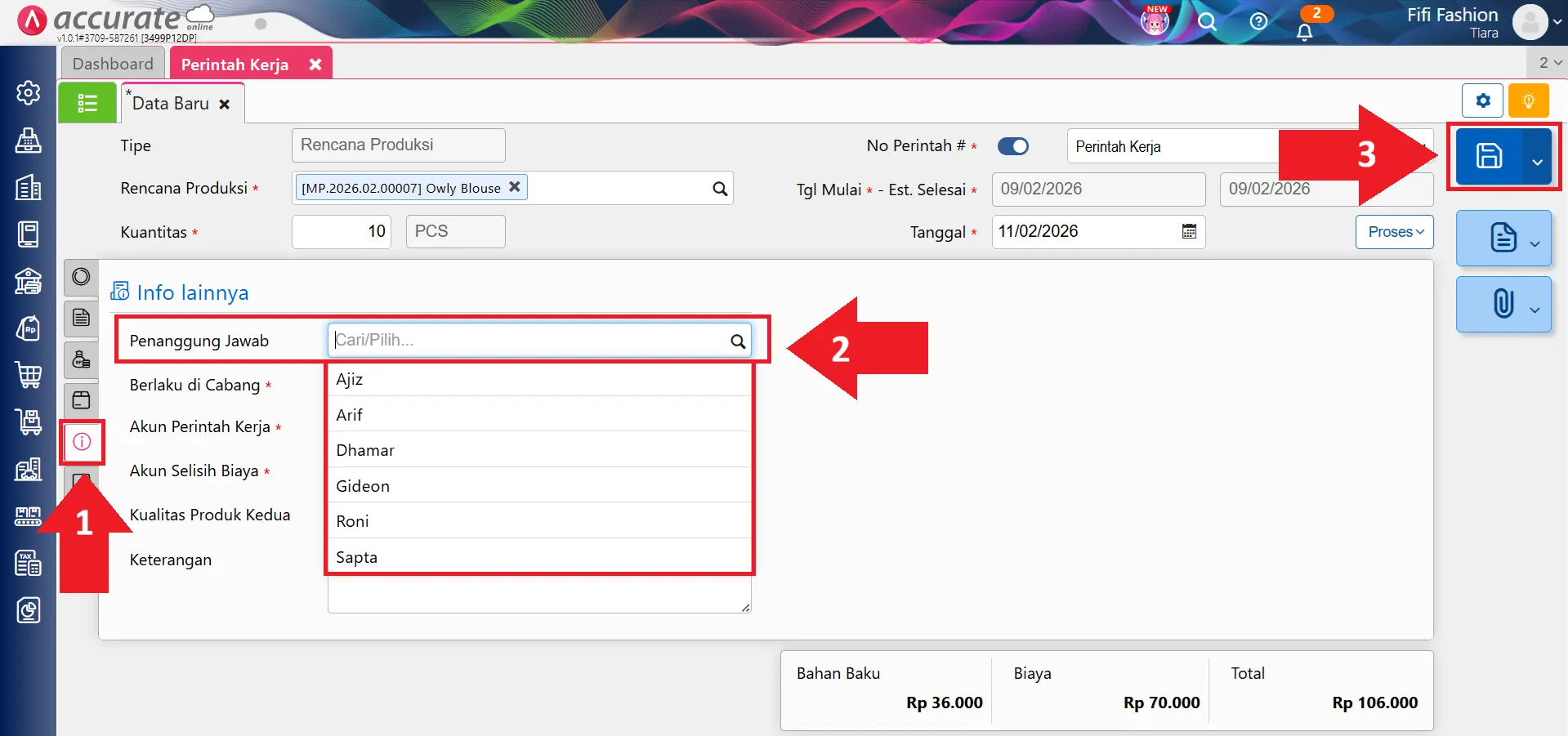This screenshot has width=1568, height=736.
Task: Open the calendar picker for Tanggal
Action: 1189,232
